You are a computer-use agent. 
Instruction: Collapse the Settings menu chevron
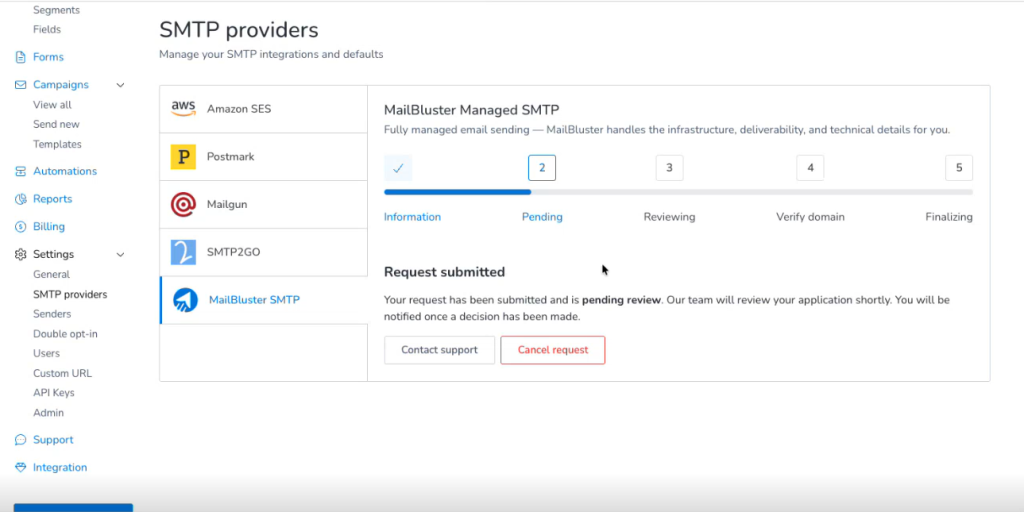point(120,254)
